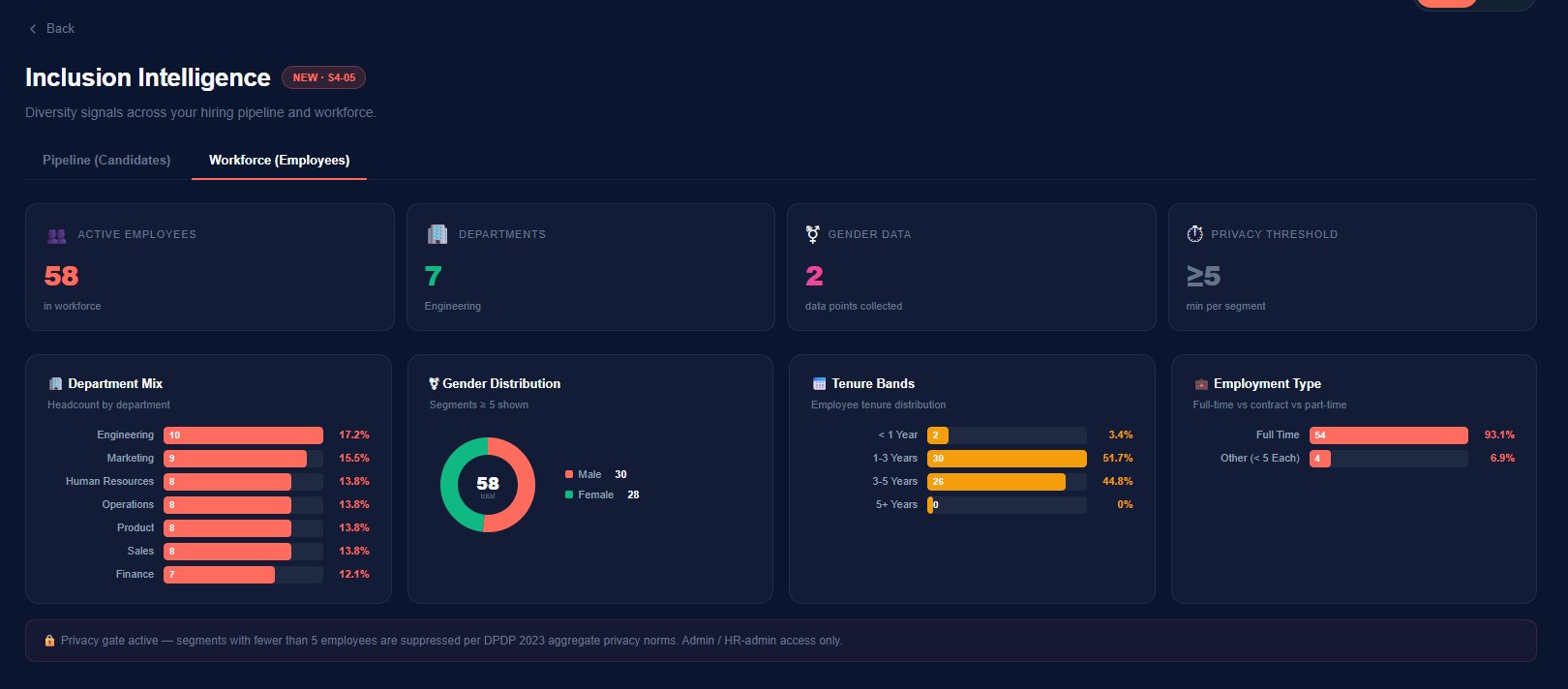Click the 5+ Years tenure bar
The width and height of the screenshot is (1568, 689).
931,505
